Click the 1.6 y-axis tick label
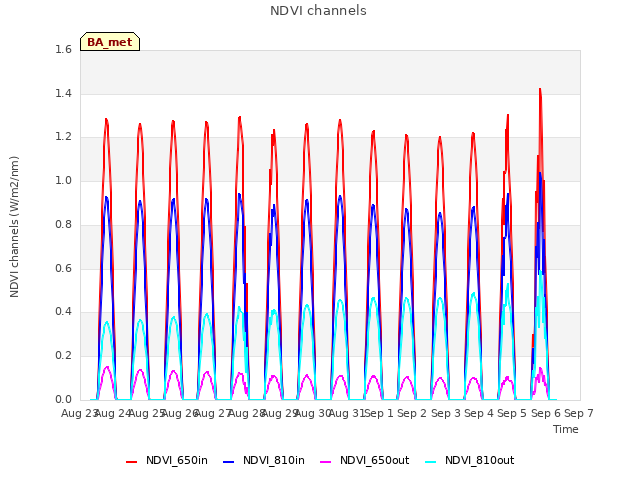640x480 pixels. point(63,49)
